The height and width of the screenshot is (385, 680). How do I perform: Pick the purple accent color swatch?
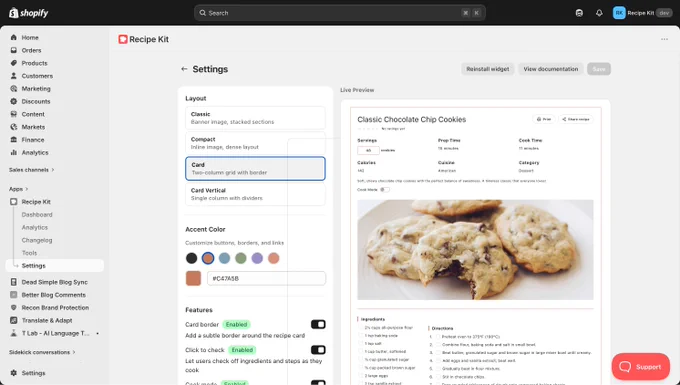[x=257, y=258]
